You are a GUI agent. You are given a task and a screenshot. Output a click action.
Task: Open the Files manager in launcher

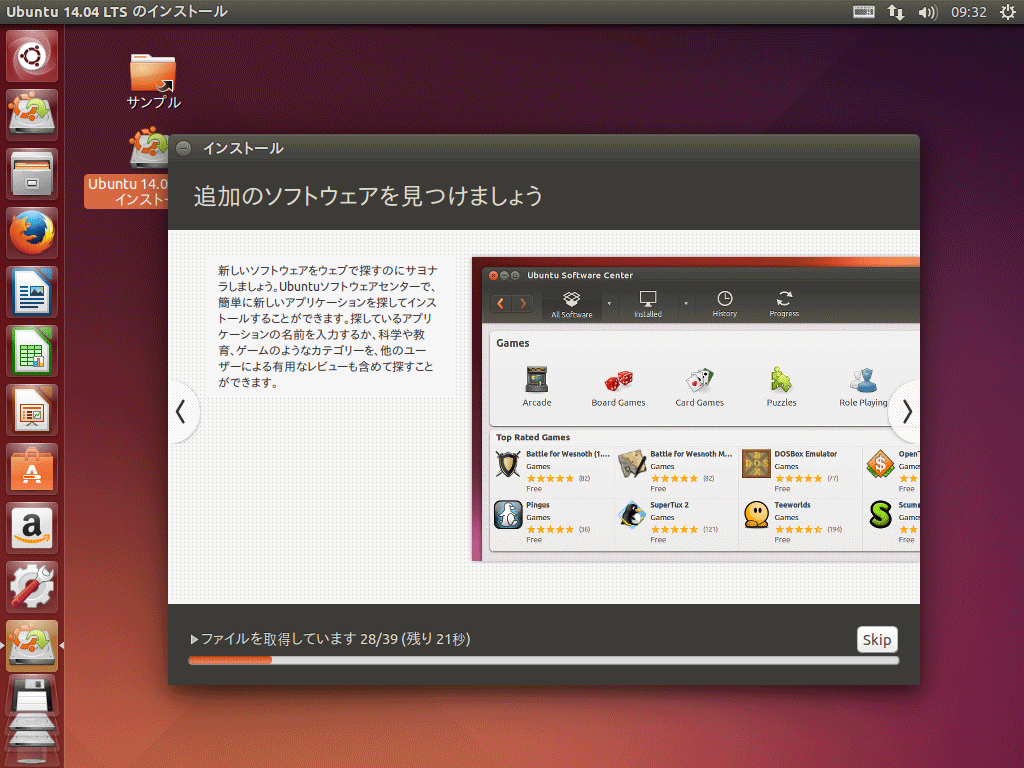tap(31, 174)
